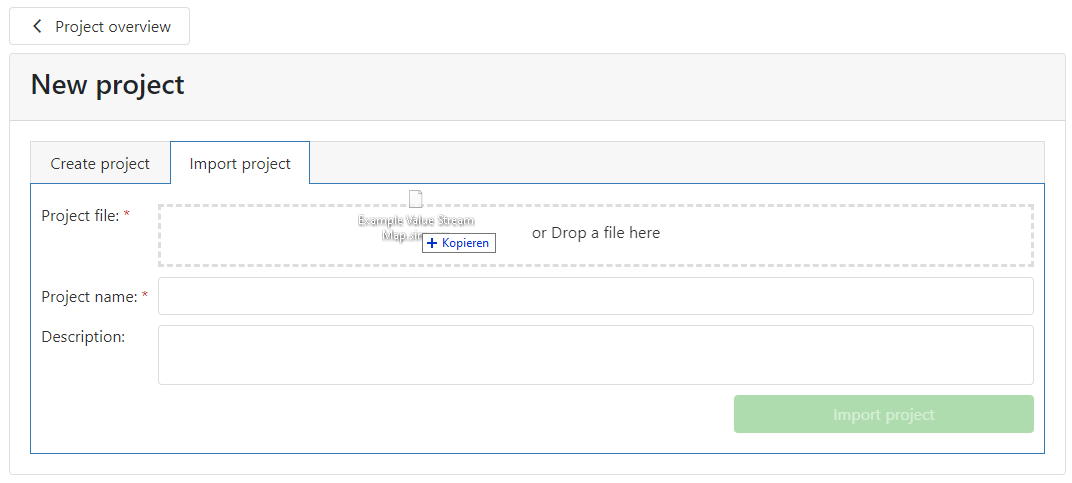Image resolution: width=1072 pixels, height=483 pixels.
Task: Click the dragged document file icon
Action: [x=416, y=199]
